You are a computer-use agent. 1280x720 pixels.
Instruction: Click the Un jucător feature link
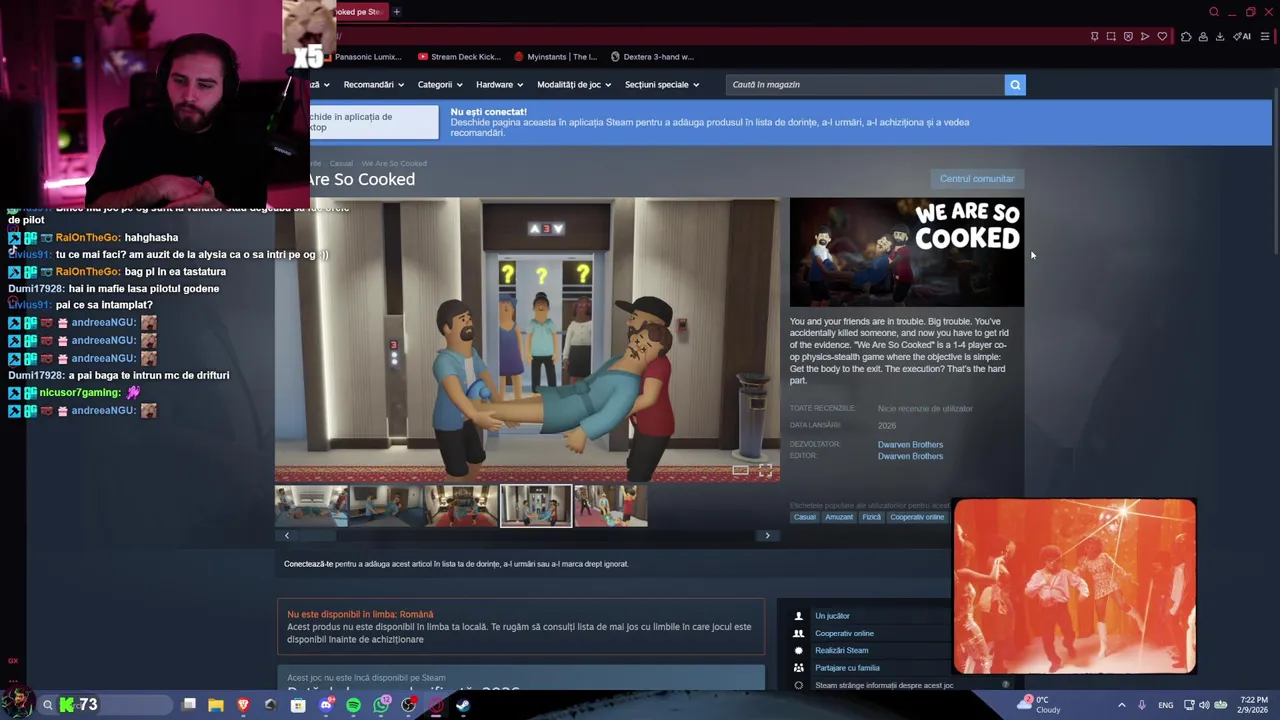click(x=832, y=616)
